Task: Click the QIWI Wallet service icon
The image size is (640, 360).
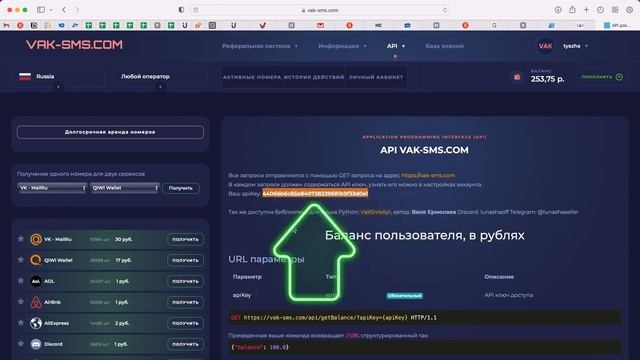Action: pos(36,260)
